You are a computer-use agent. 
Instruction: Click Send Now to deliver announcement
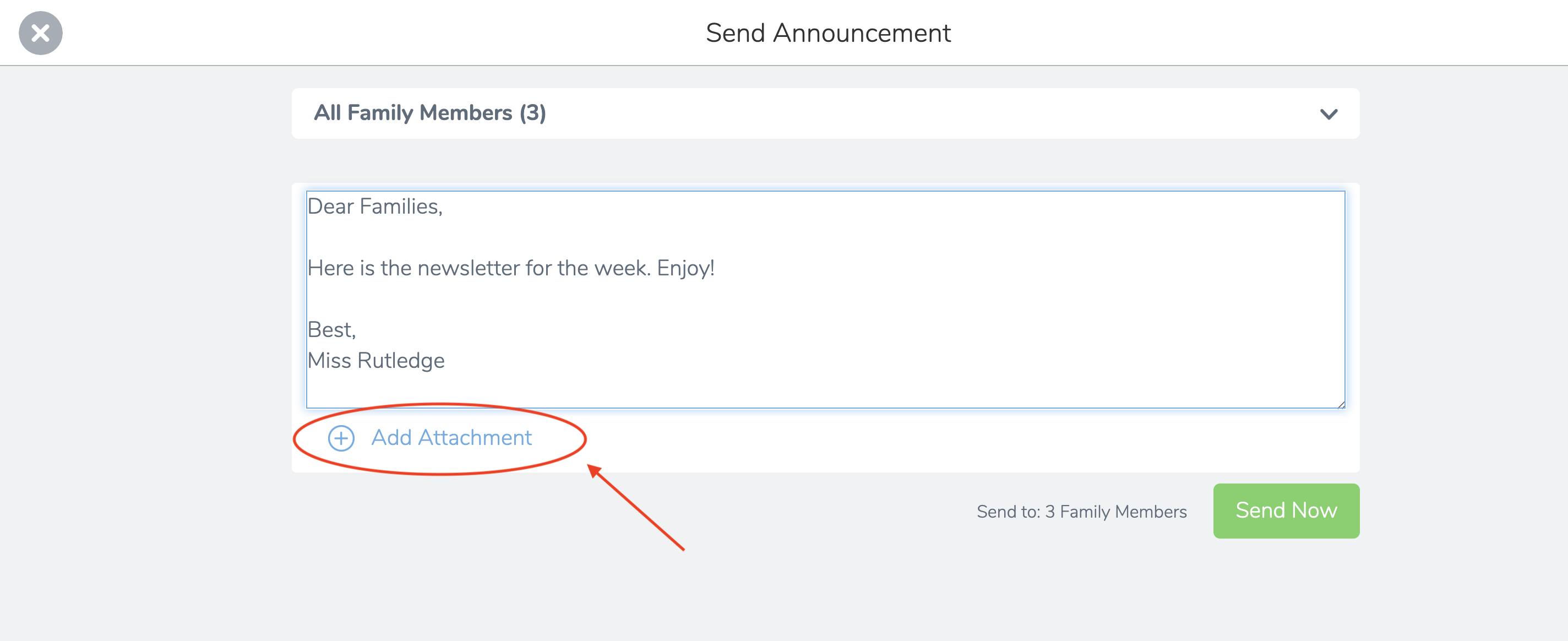pos(1288,510)
